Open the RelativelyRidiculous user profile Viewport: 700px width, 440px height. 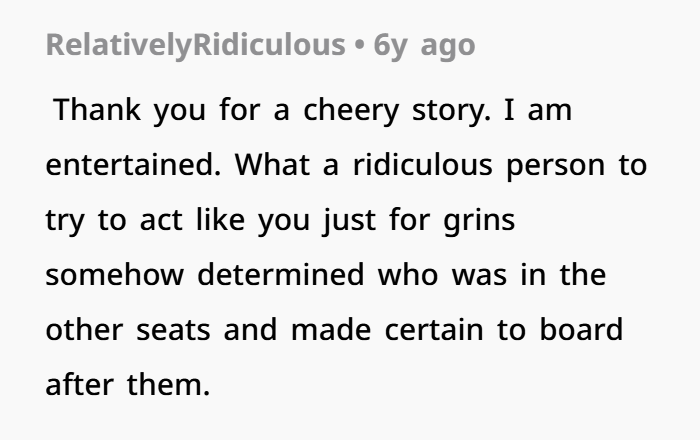196,46
